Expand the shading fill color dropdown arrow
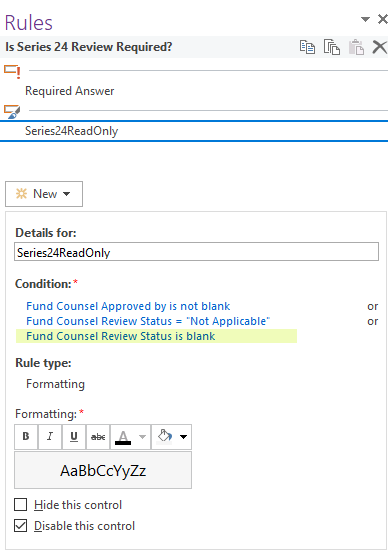388x551 pixels. click(183, 437)
